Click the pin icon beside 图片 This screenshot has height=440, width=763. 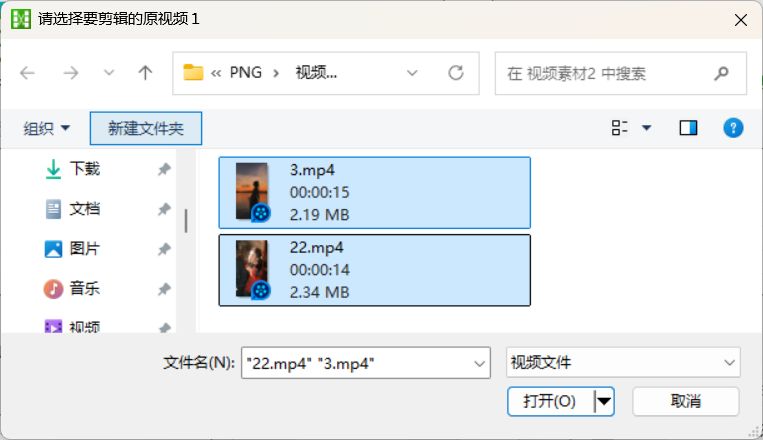[164, 249]
